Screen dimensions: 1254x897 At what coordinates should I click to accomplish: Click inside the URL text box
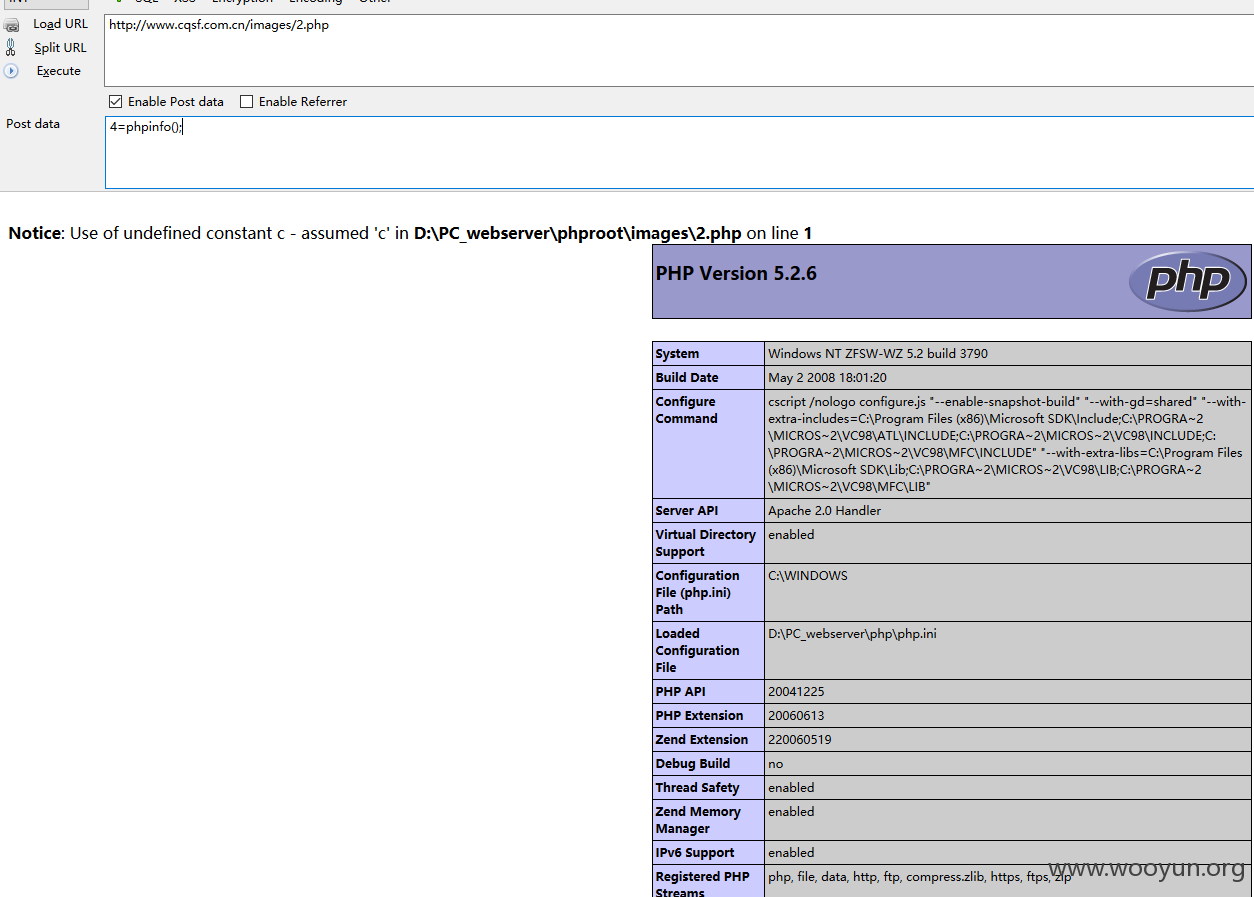coord(678,50)
